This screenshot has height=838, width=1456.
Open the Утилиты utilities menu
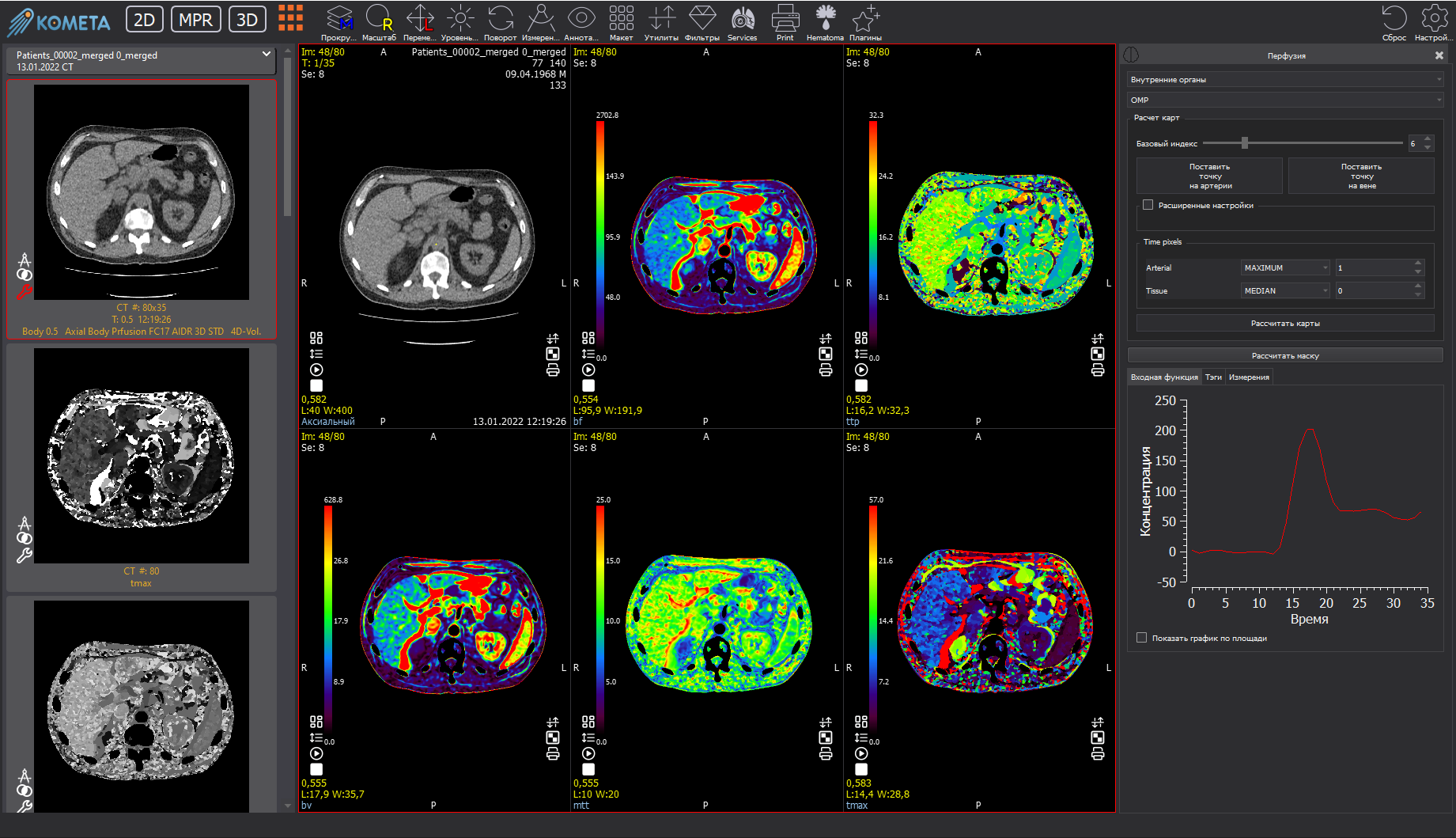point(661,22)
